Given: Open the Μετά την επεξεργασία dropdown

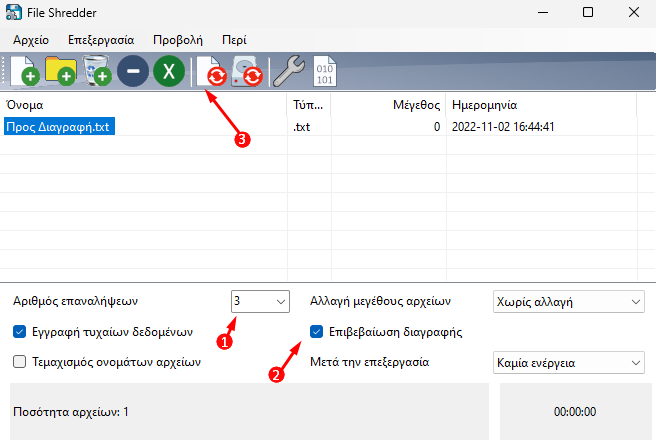Looking at the screenshot, I should tap(569, 362).
